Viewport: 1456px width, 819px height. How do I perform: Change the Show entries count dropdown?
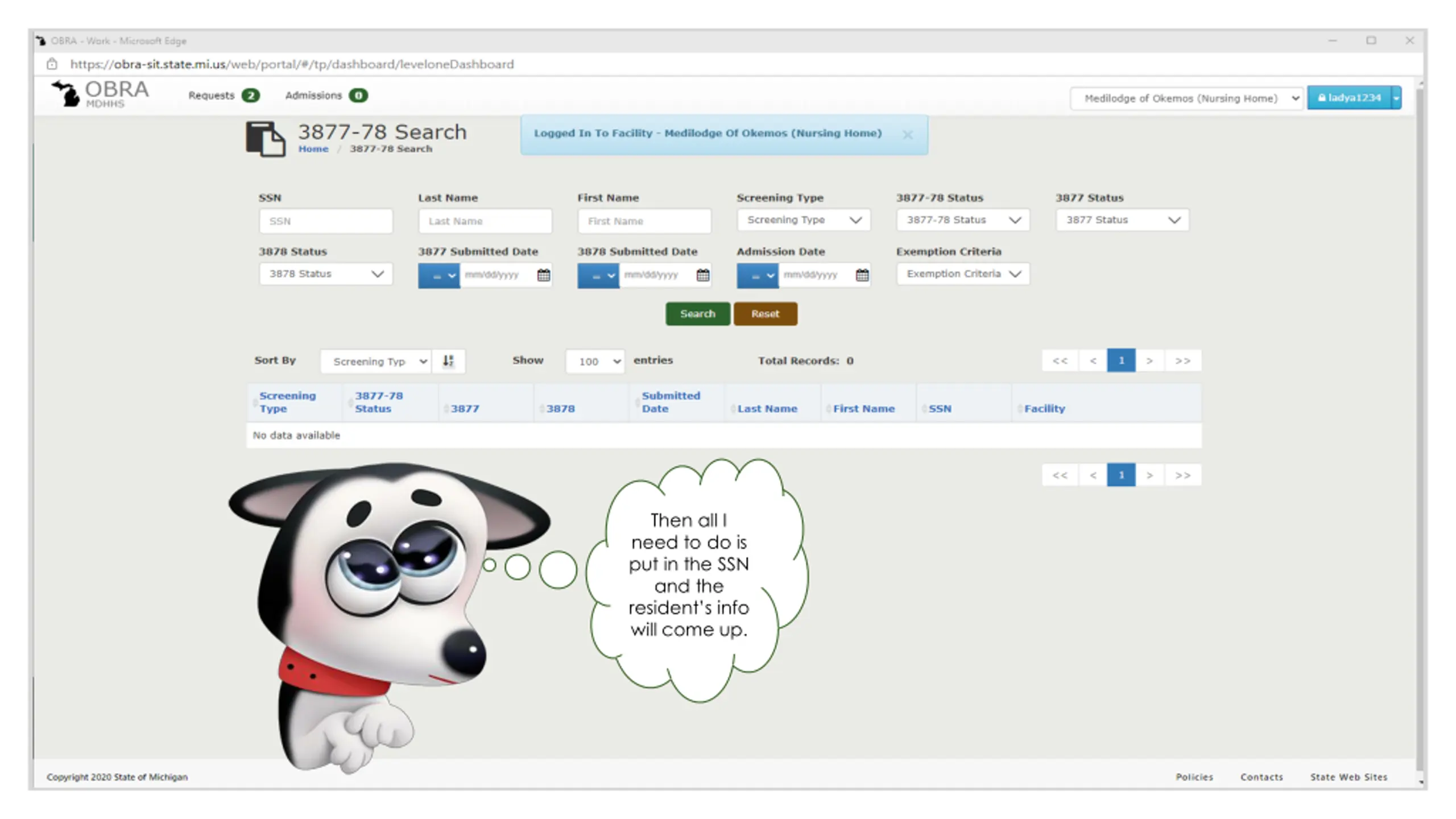(x=595, y=361)
